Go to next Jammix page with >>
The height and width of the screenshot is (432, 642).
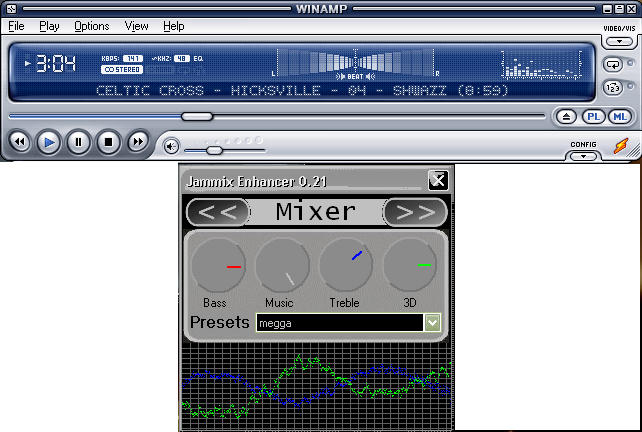[416, 212]
